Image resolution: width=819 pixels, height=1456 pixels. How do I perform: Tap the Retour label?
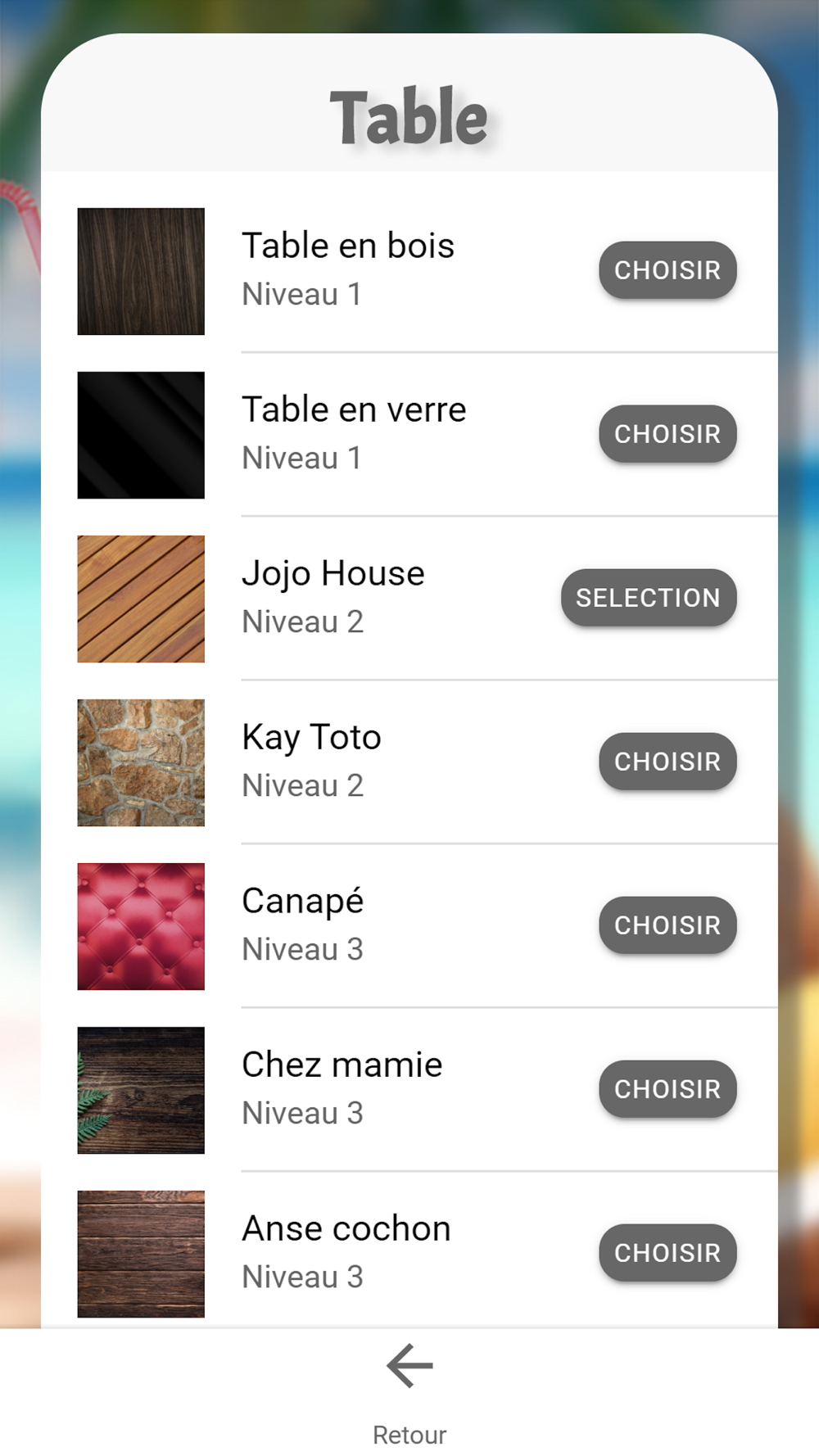click(409, 1435)
